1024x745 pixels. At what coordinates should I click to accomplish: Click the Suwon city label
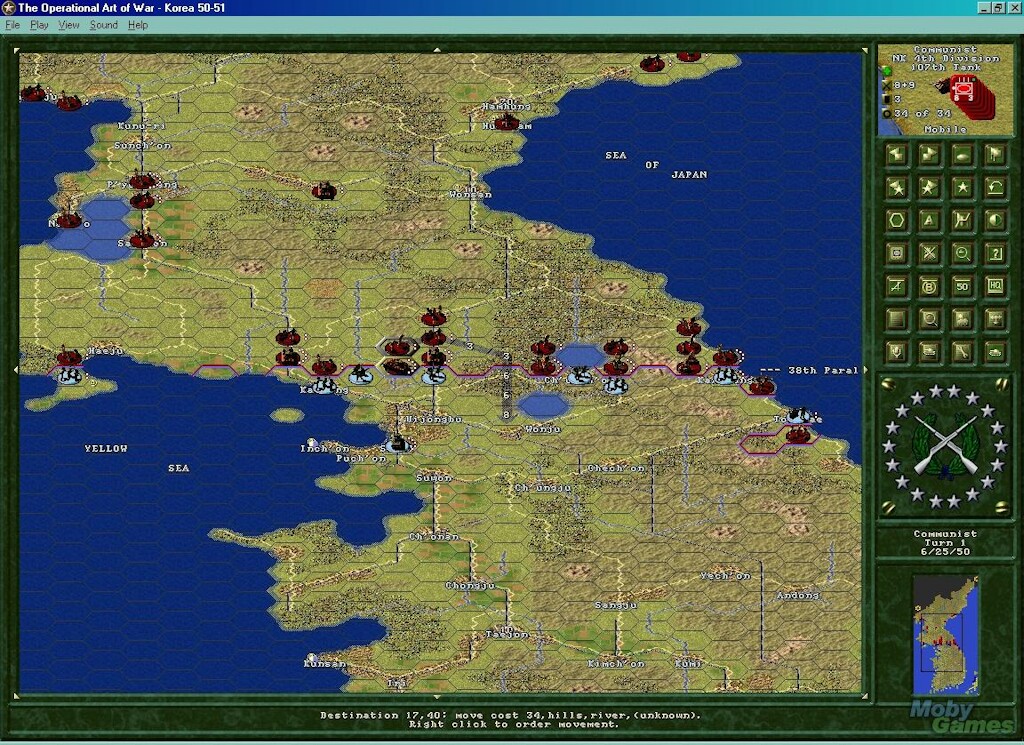(x=434, y=478)
